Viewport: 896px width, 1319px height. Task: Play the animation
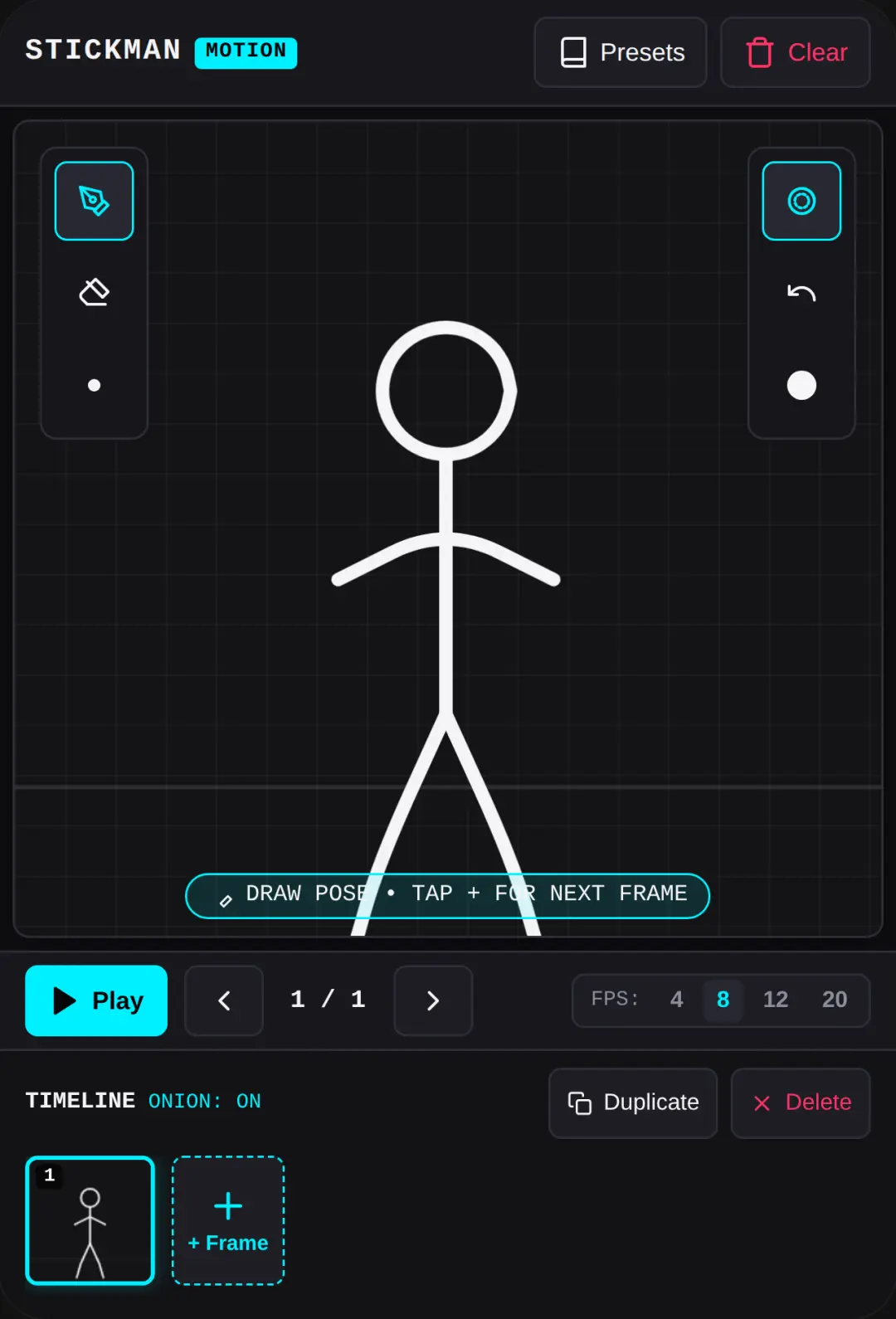click(x=96, y=1000)
